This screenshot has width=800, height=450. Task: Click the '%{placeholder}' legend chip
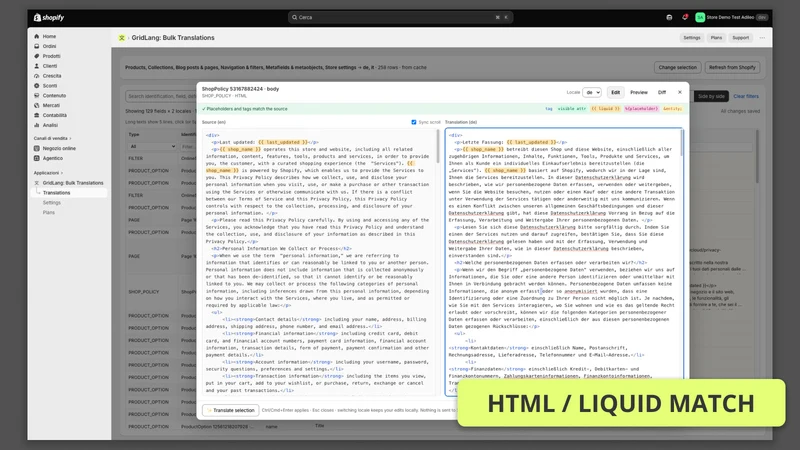point(641,109)
